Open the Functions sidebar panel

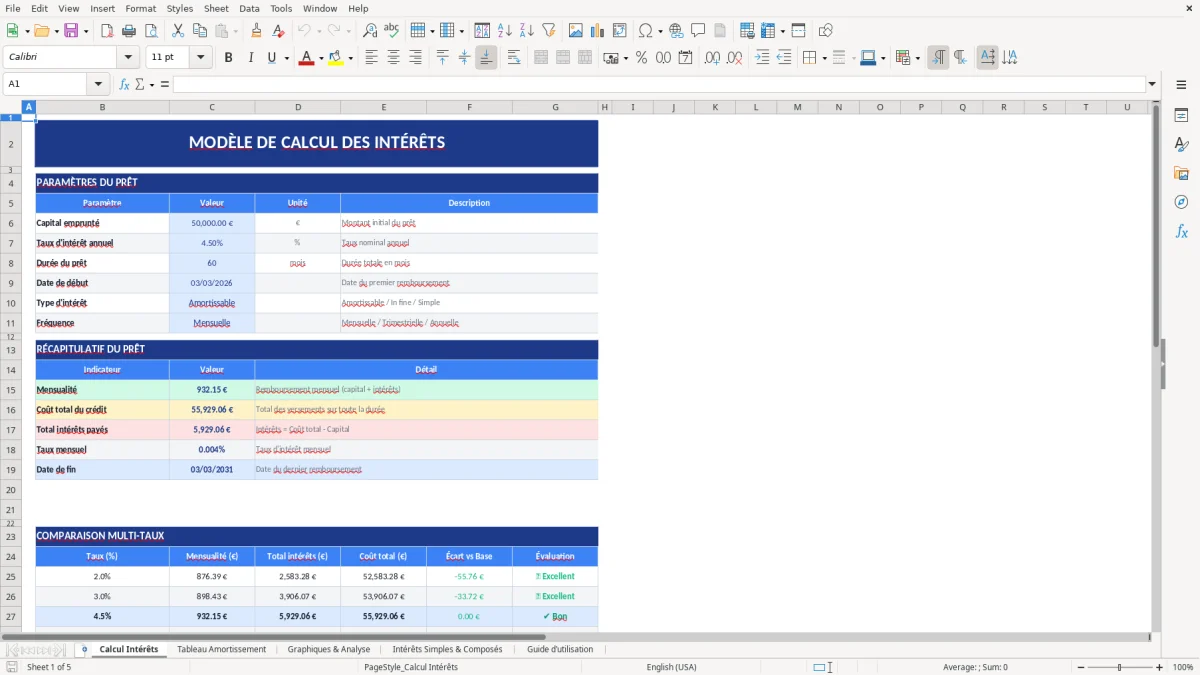click(1182, 231)
